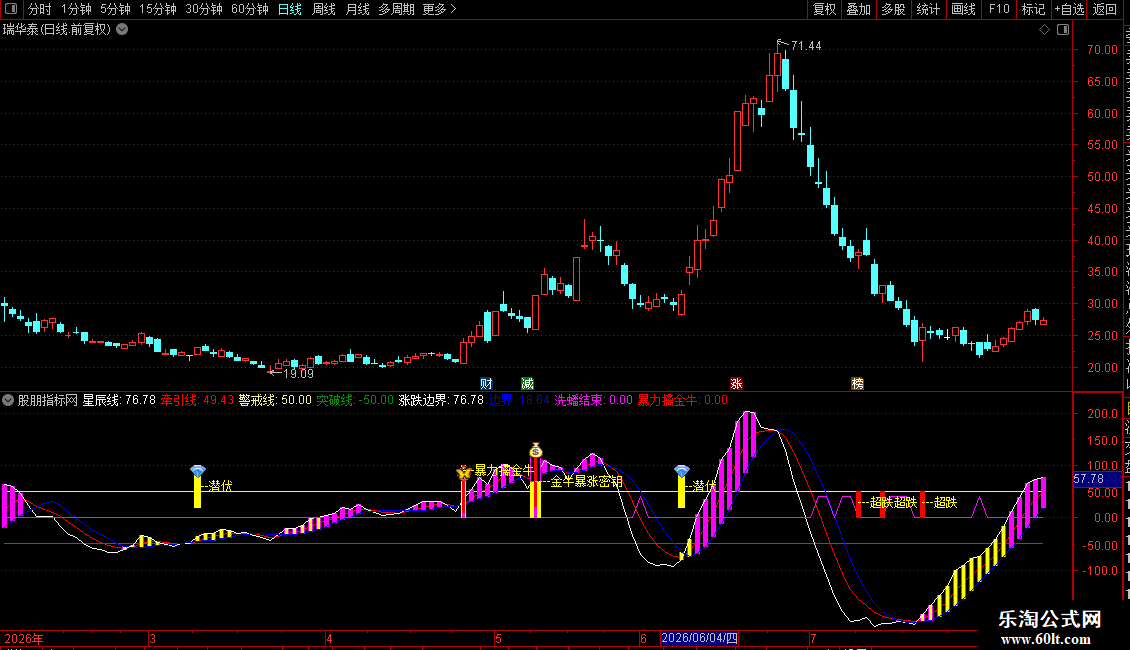Click the 突破线: -50.00 readout
The image size is (1130, 650).
point(355,400)
